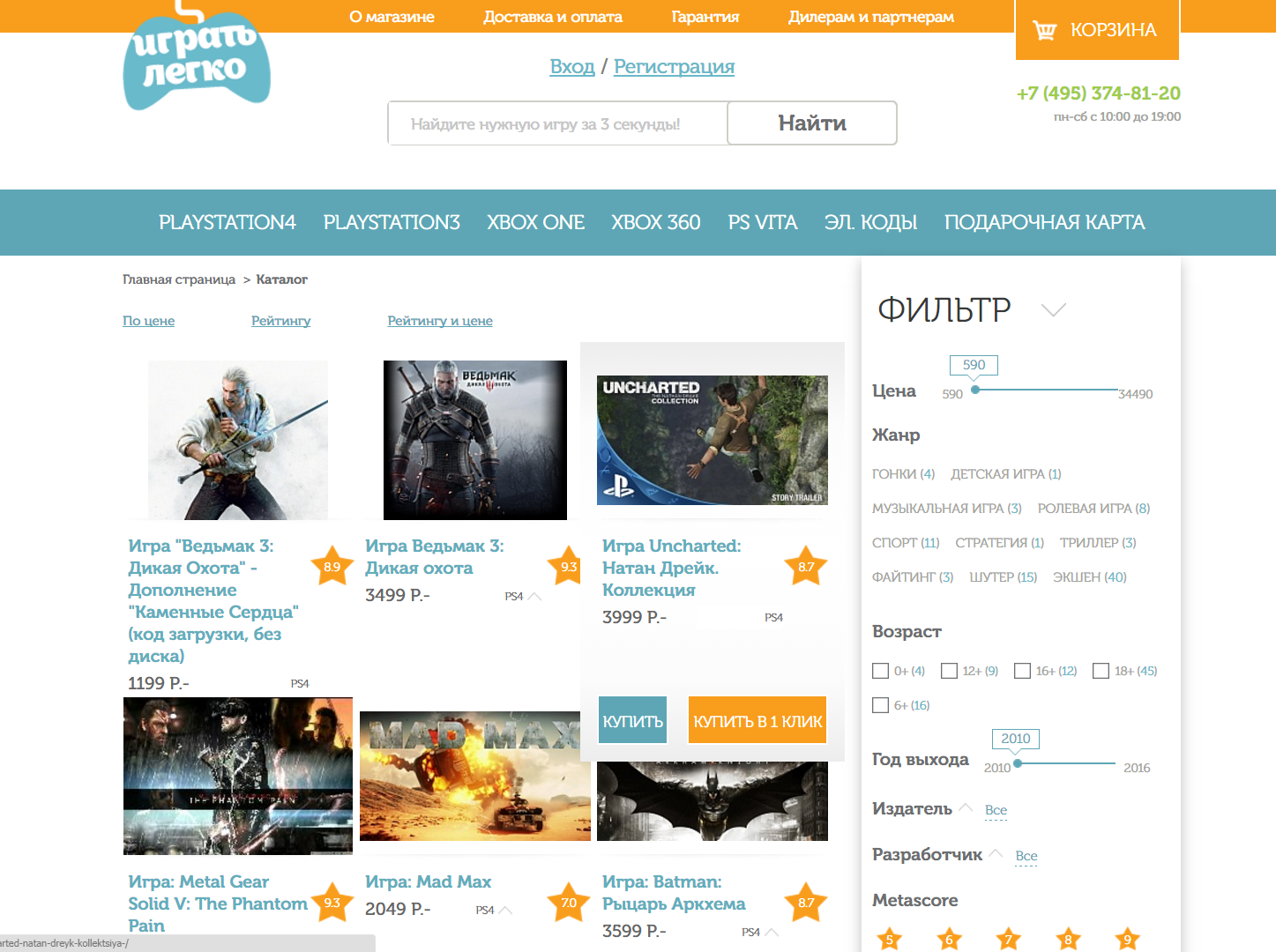This screenshot has width=1276, height=952.
Task: Filter by ГОНКИ (4) genre
Action: click(x=903, y=474)
